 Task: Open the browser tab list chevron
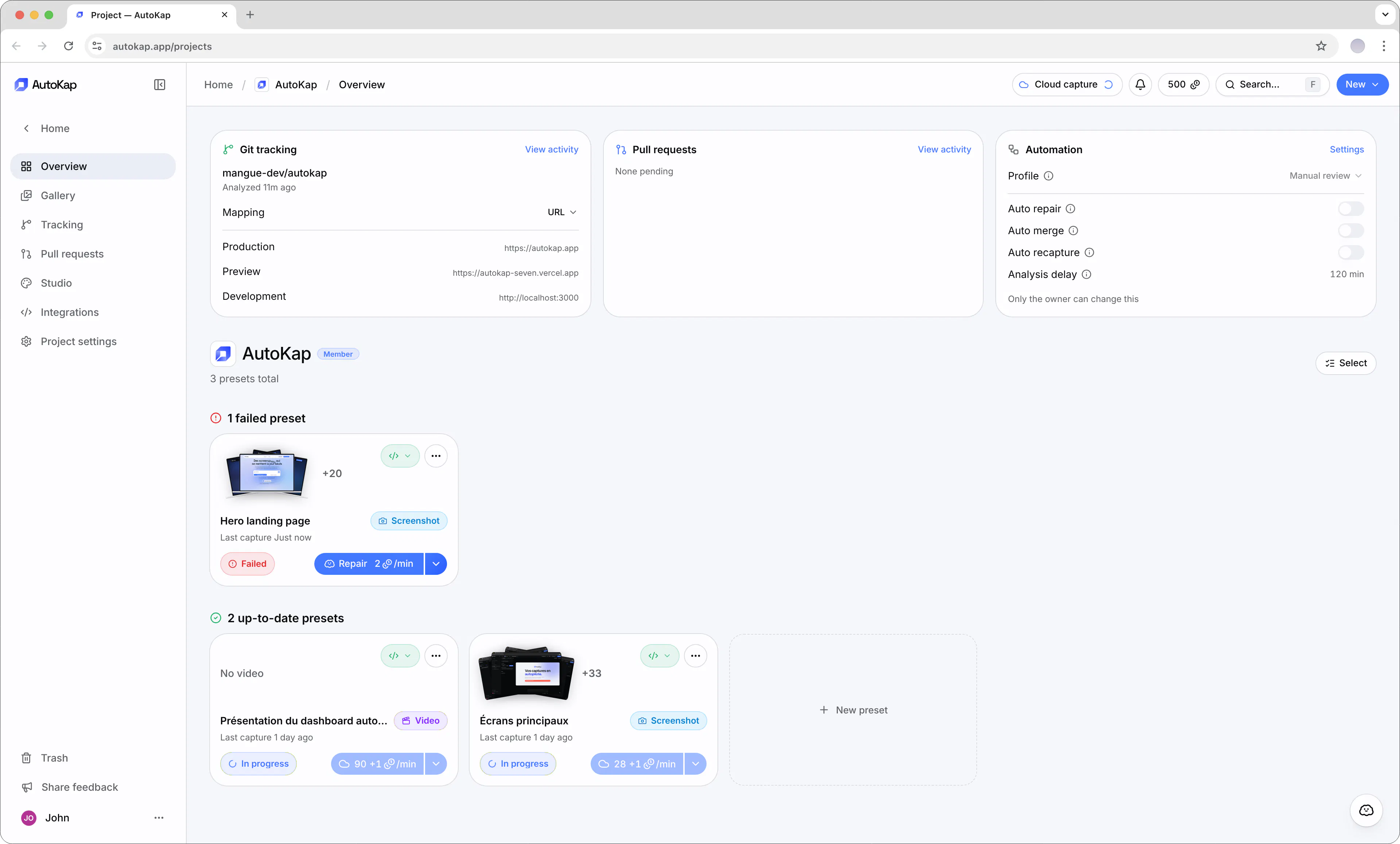click(1385, 15)
